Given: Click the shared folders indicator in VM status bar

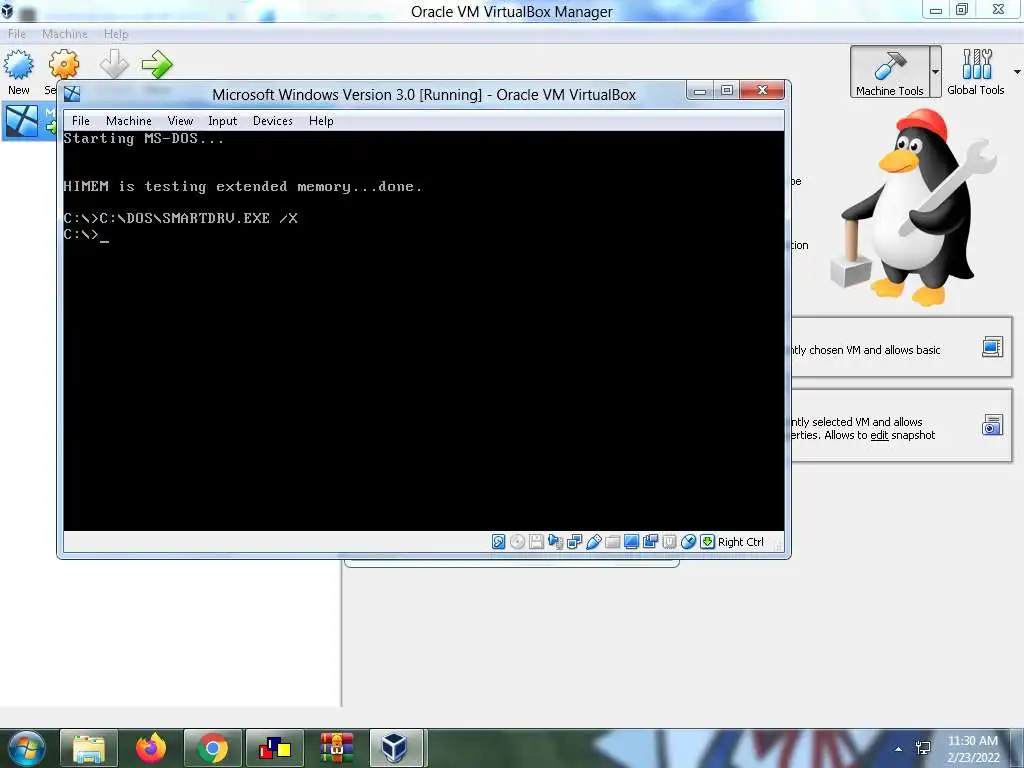Looking at the screenshot, I should coord(613,541).
